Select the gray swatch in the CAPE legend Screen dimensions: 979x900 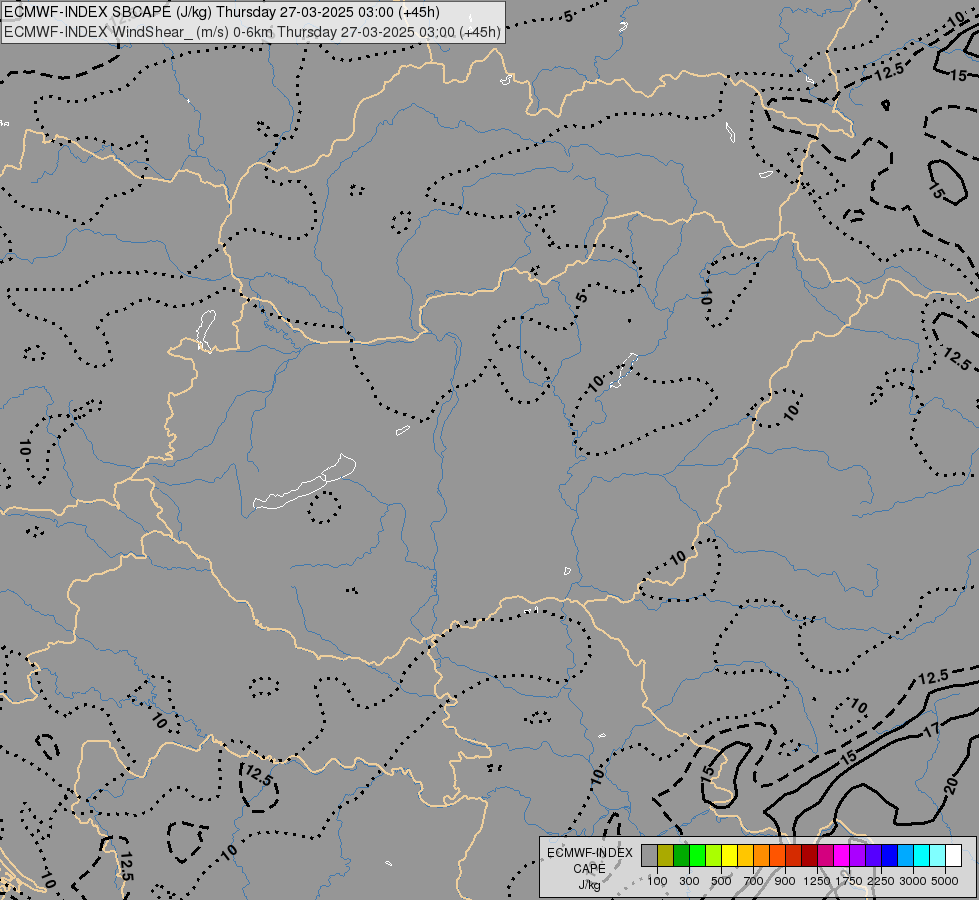649,856
